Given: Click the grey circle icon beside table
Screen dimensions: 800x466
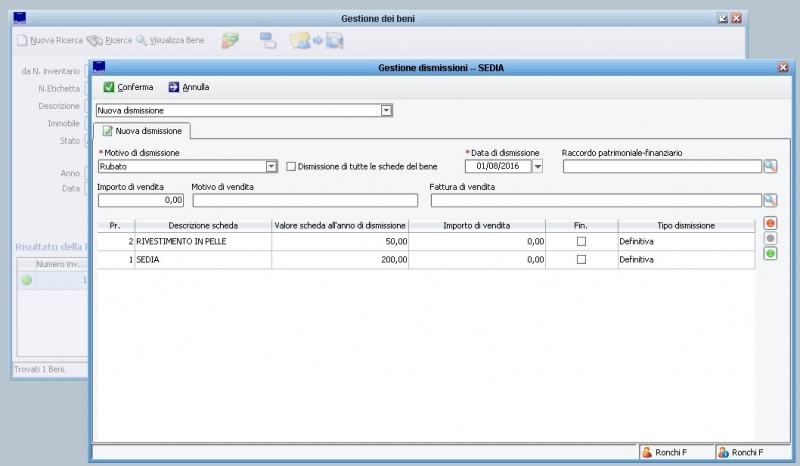Looking at the screenshot, I should point(770,238).
